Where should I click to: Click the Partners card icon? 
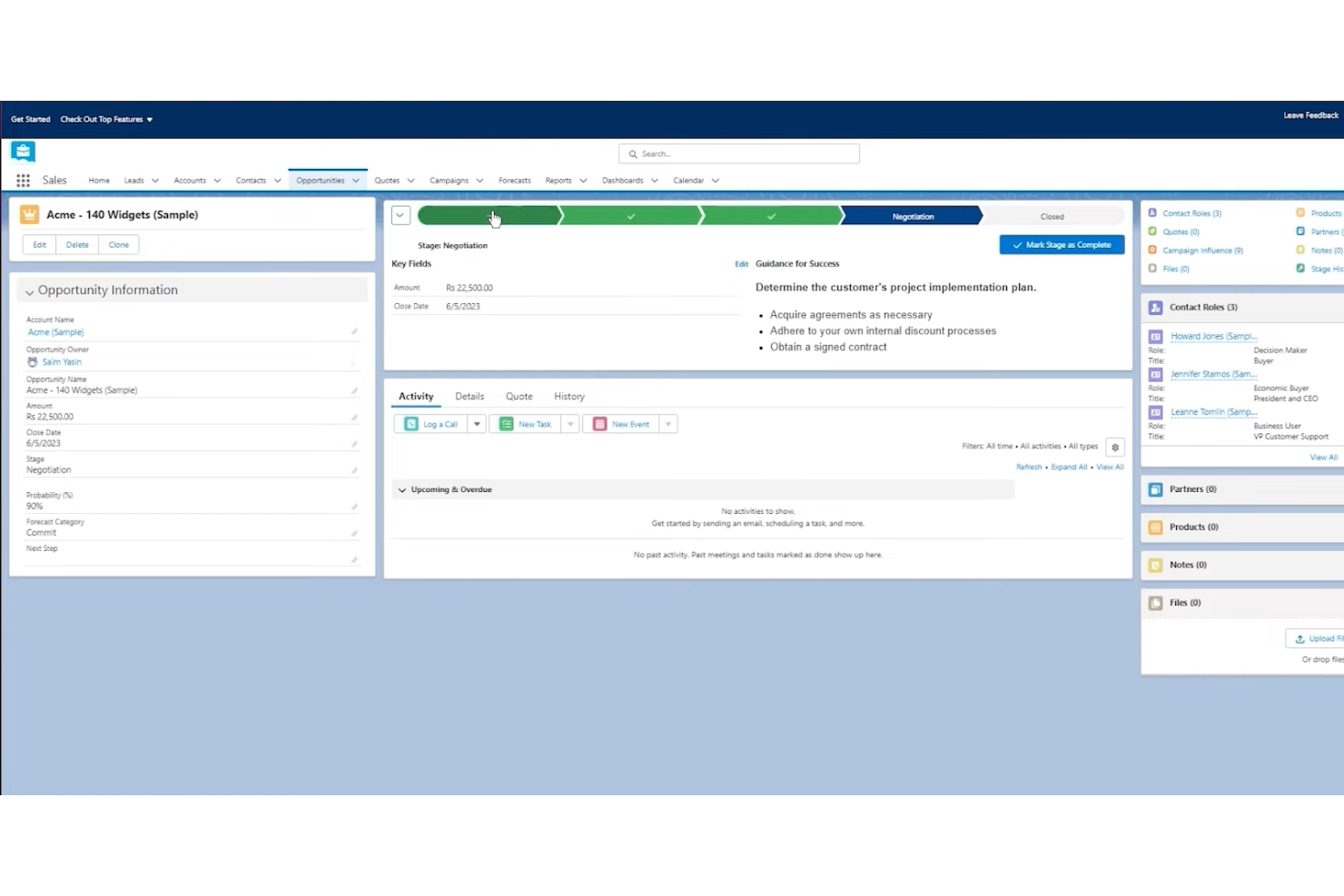[1155, 489]
